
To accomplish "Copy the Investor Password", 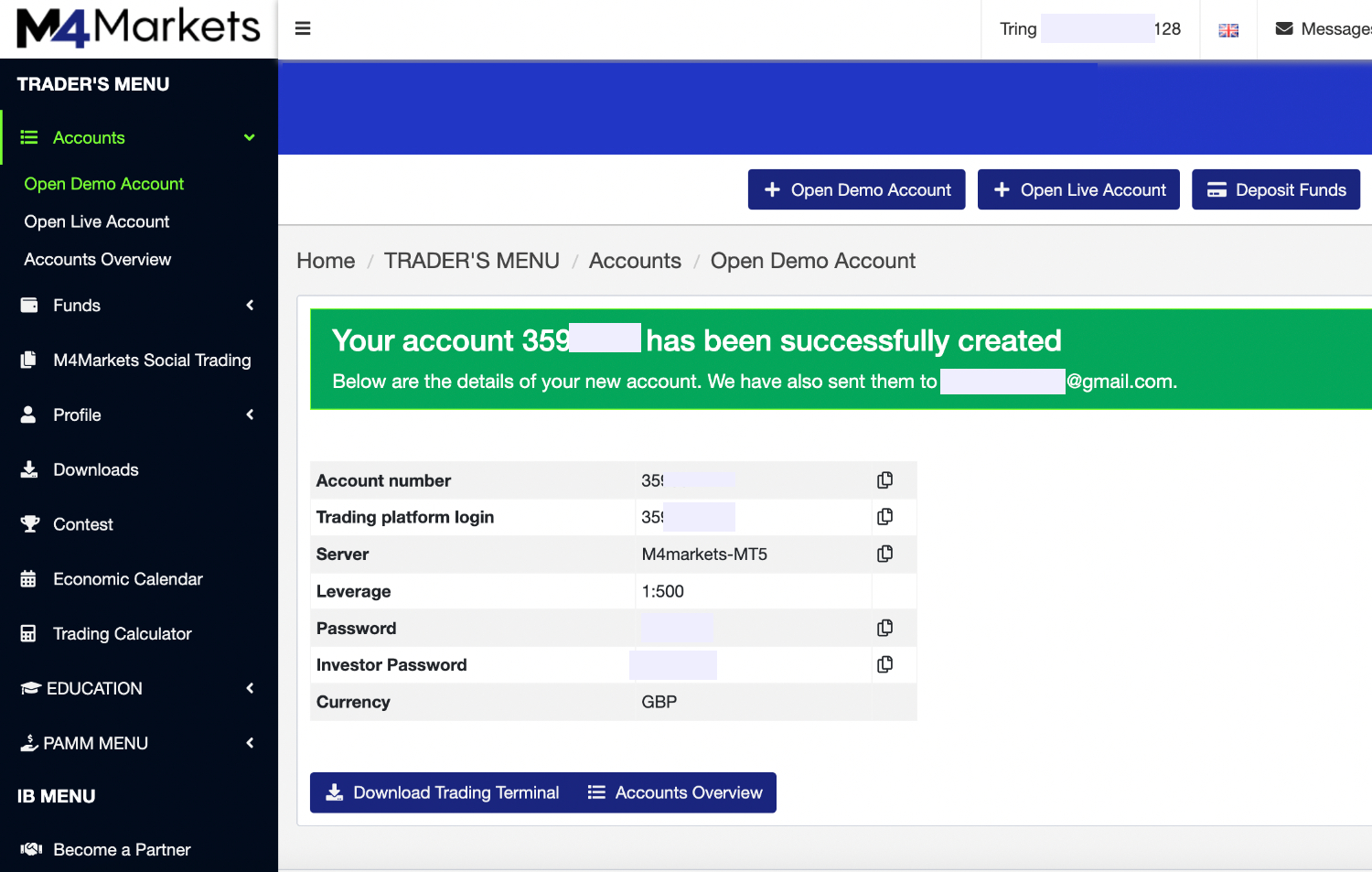I will [x=884, y=664].
